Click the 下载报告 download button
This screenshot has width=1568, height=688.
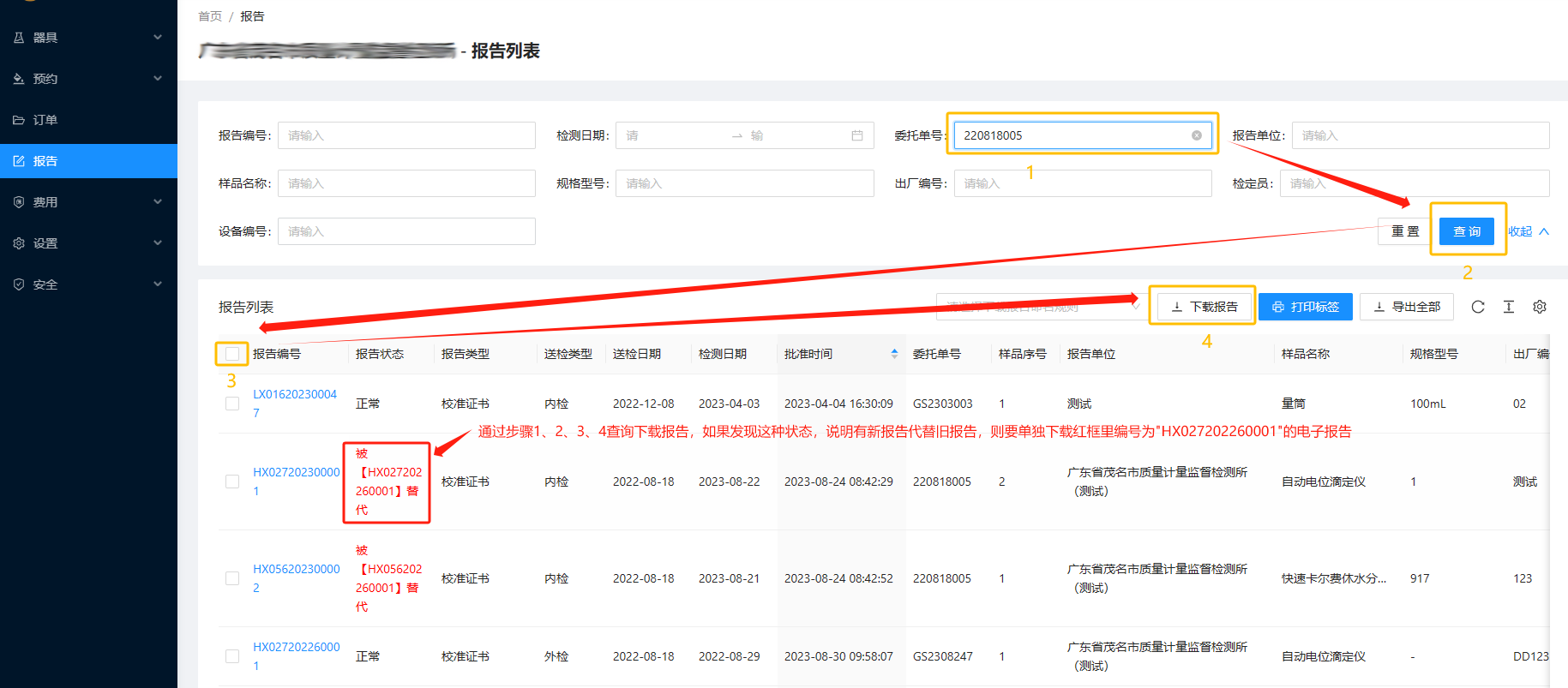(1204, 307)
